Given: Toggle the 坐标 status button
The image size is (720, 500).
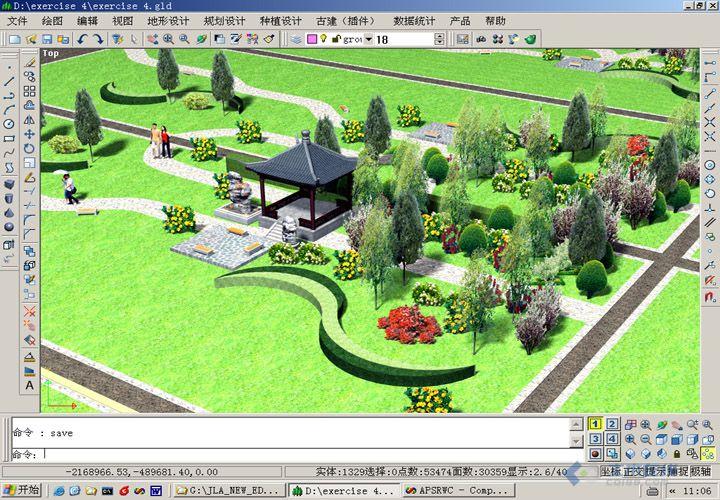Looking at the screenshot, I should [611, 471].
